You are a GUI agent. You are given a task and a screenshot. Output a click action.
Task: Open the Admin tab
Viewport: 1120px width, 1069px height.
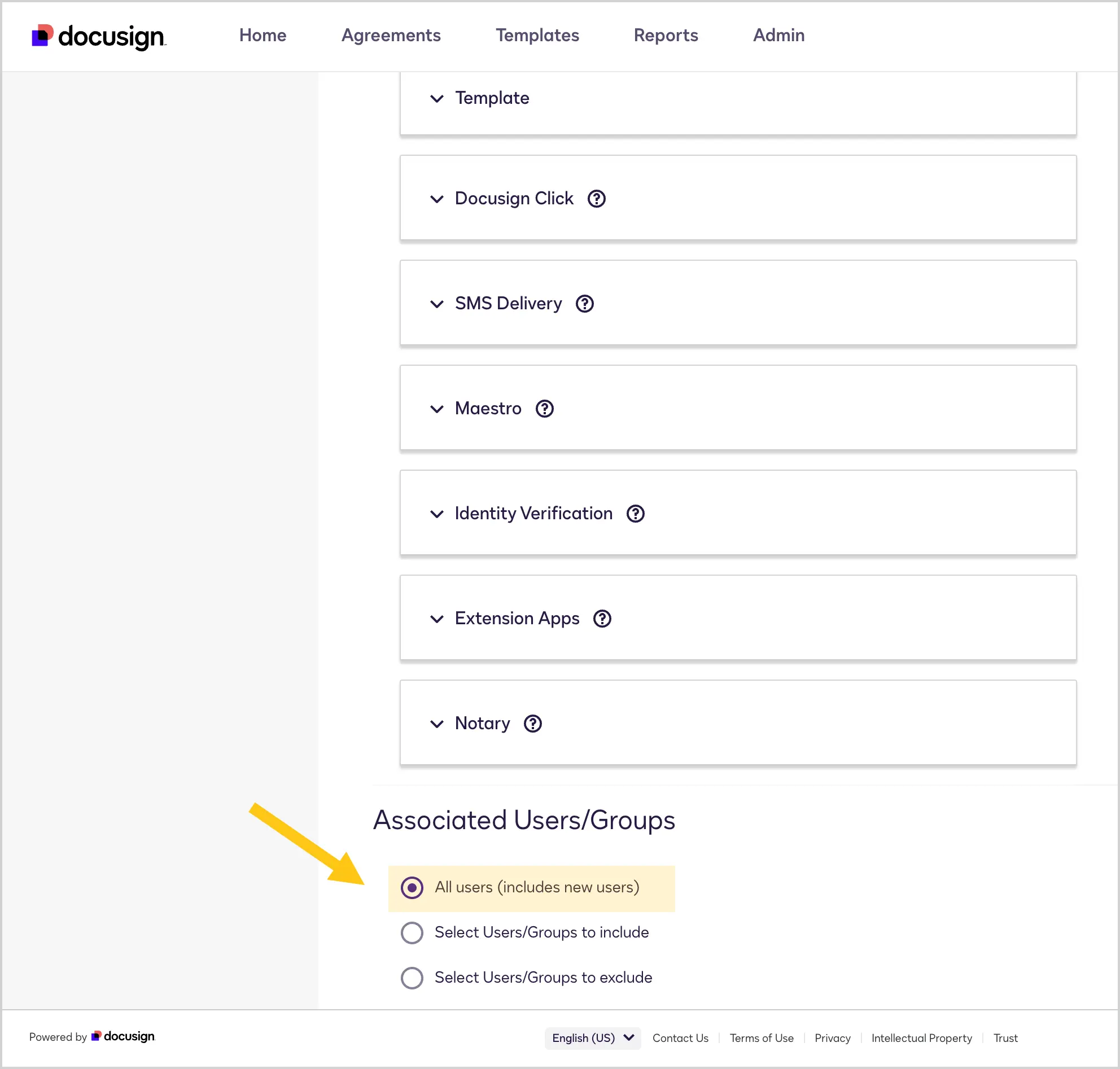[778, 36]
